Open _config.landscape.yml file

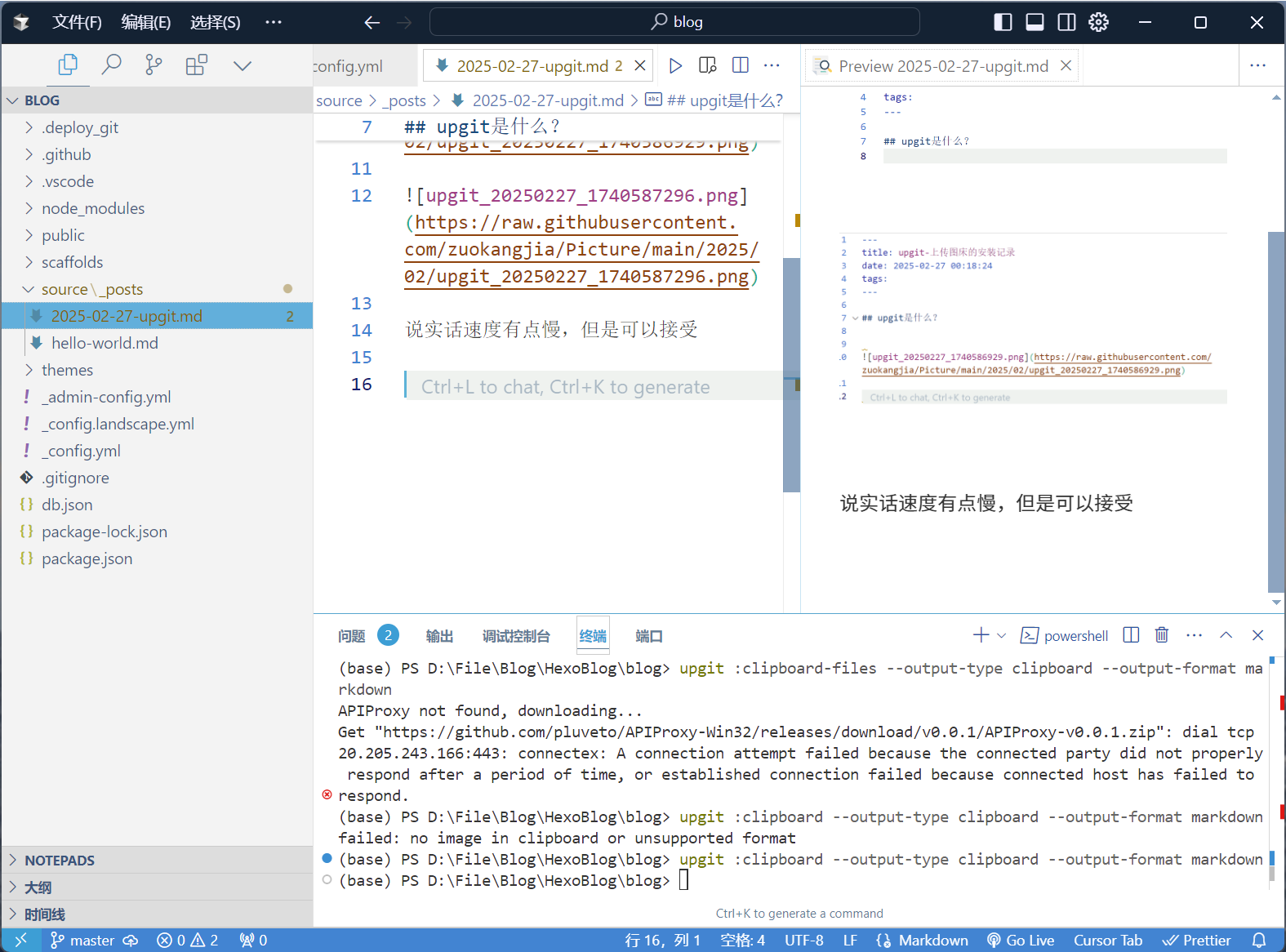(x=157, y=424)
